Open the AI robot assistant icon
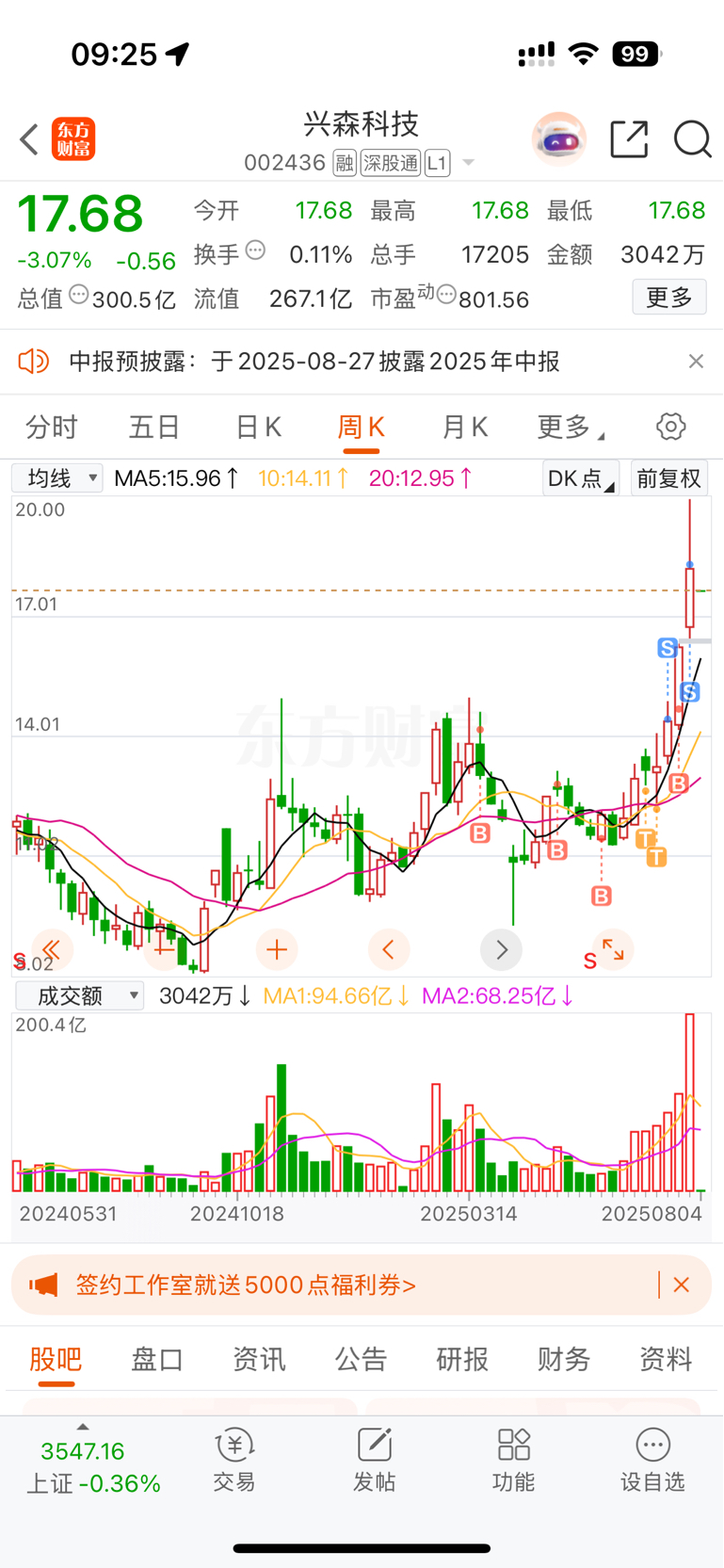724x1568 pixels. [558, 139]
